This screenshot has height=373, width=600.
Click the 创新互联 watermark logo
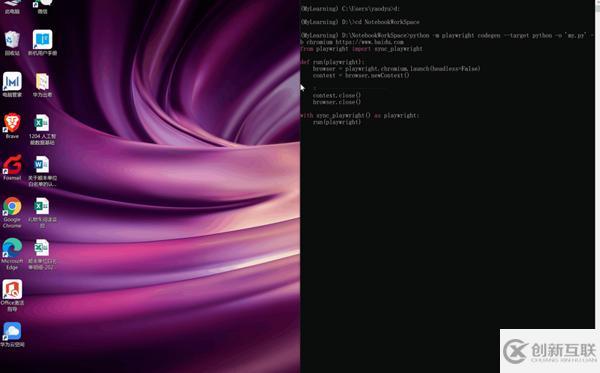click(550, 351)
